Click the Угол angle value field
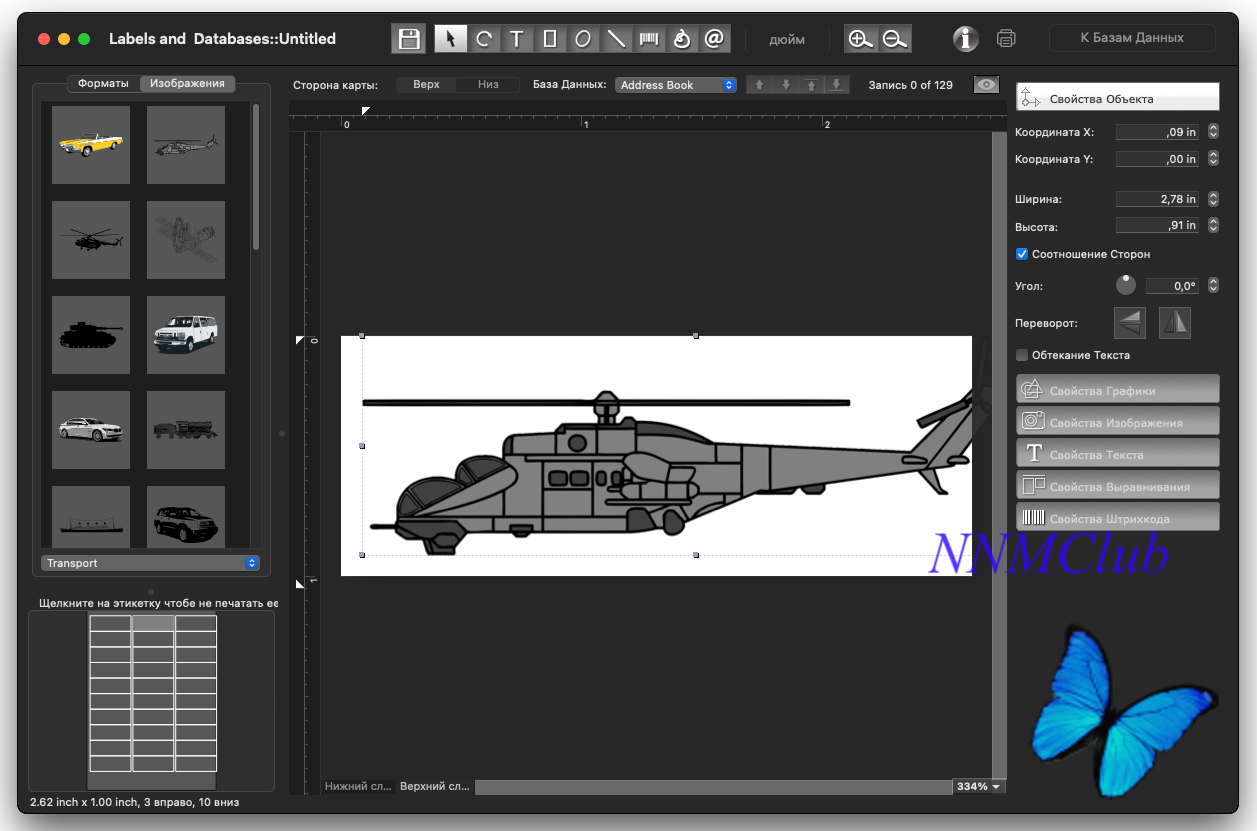Viewport: 1257px width, 831px height. pyautogui.click(x=1172, y=285)
